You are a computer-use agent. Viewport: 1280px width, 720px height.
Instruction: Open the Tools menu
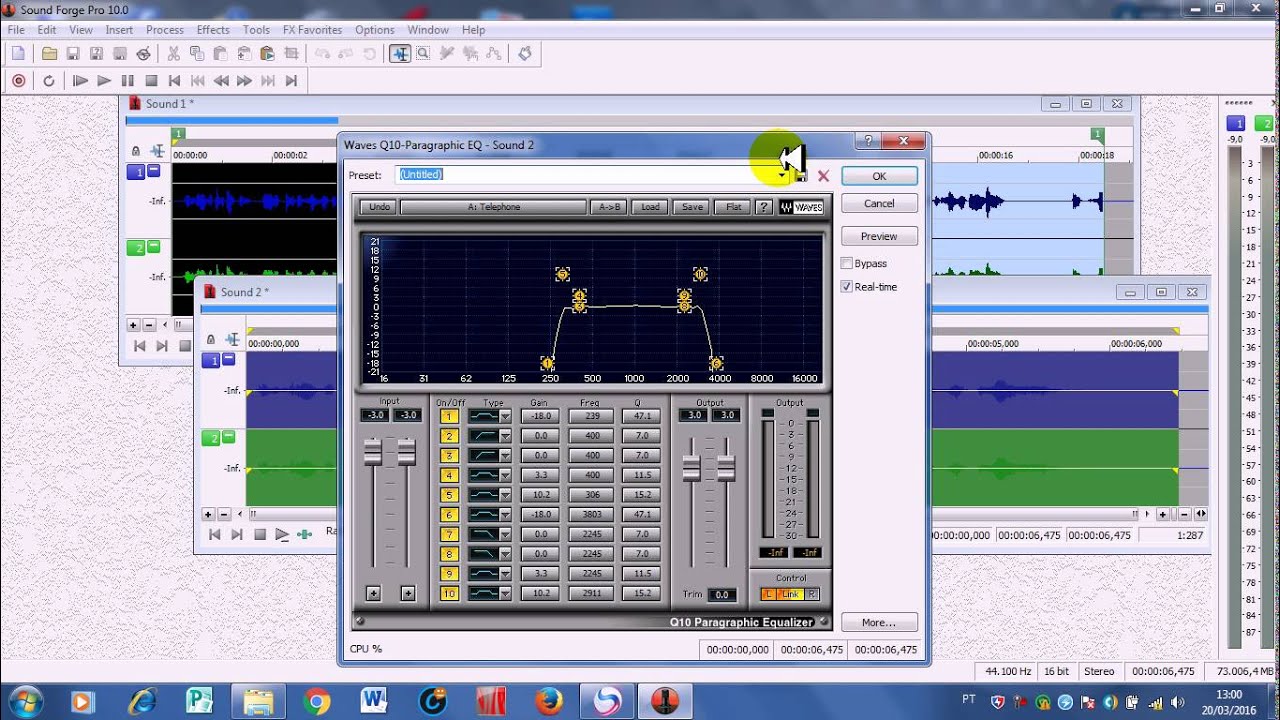tap(257, 30)
